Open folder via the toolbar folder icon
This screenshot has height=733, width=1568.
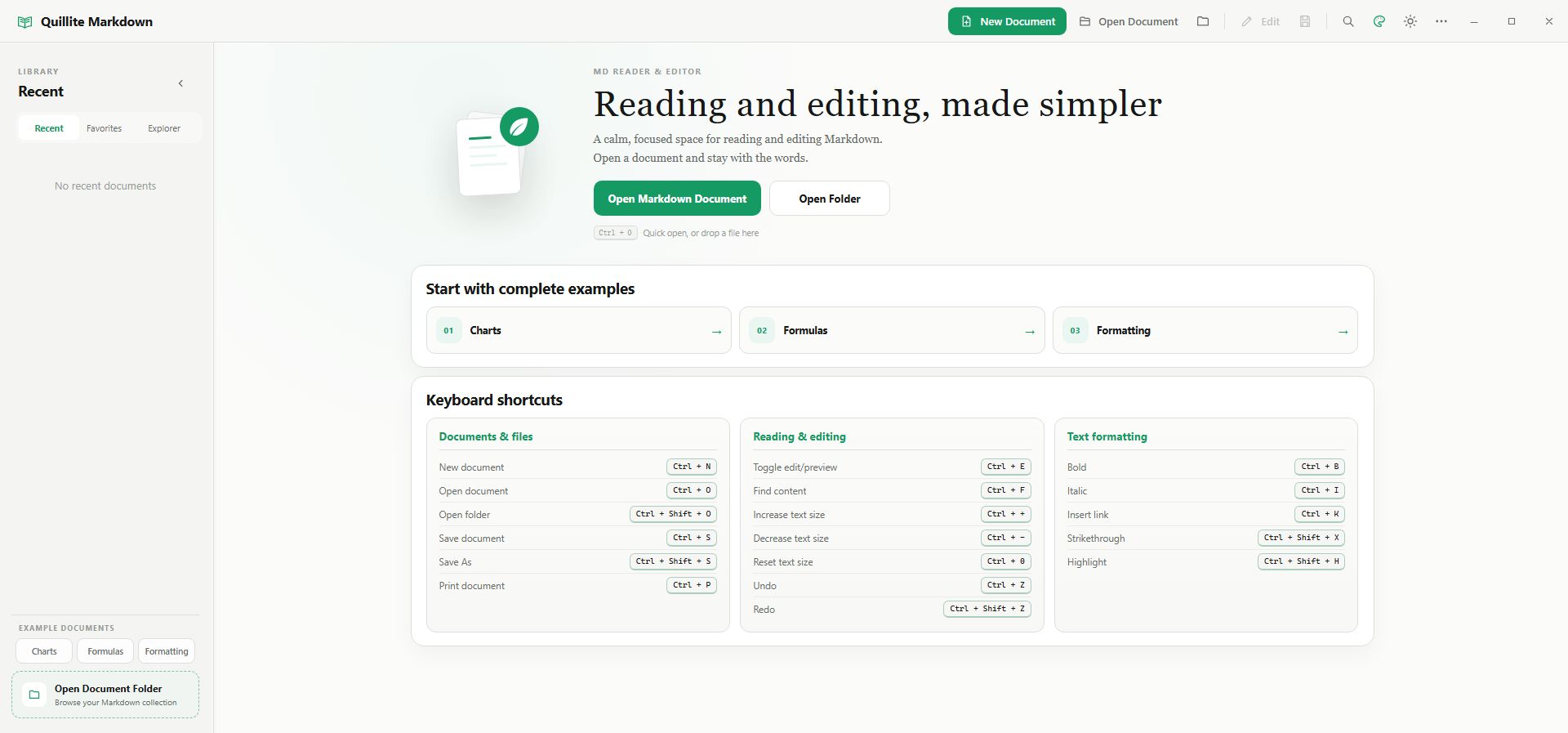coord(1203,21)
